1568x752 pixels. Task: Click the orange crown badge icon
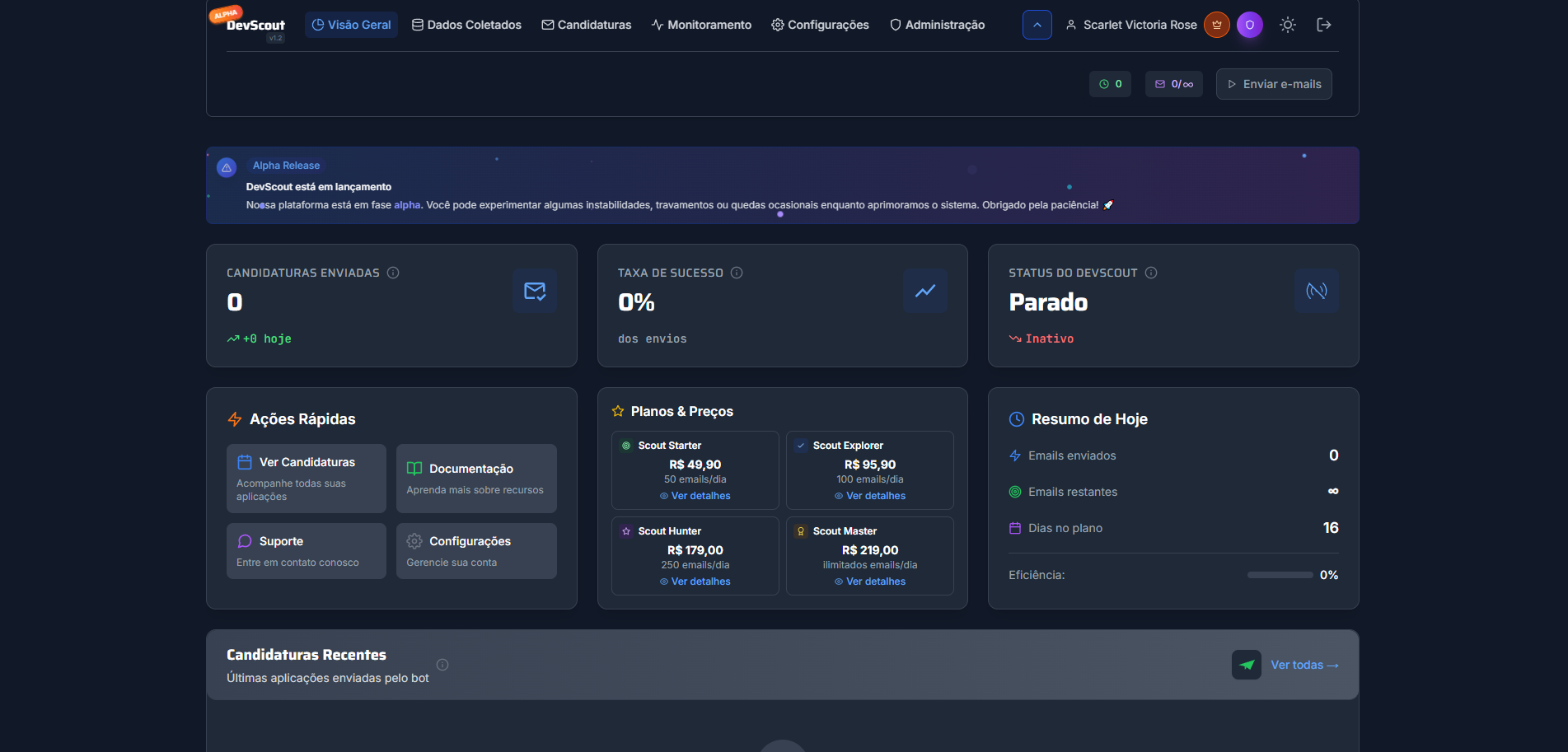pyautogui.click(x=1217, y=25)
